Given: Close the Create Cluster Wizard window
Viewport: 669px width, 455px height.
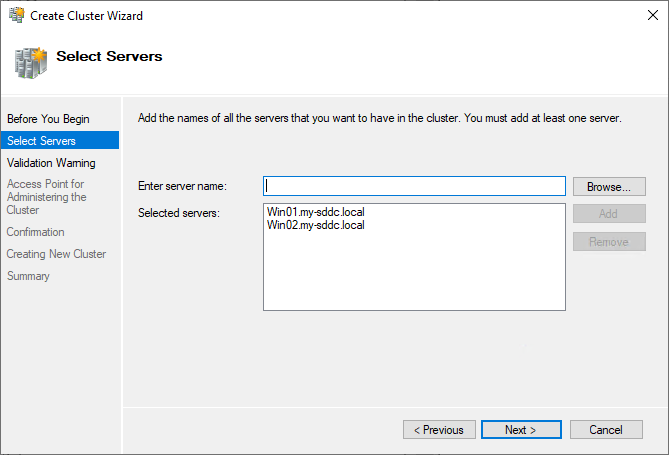Looking at the screenshot, I should (646, 16).
